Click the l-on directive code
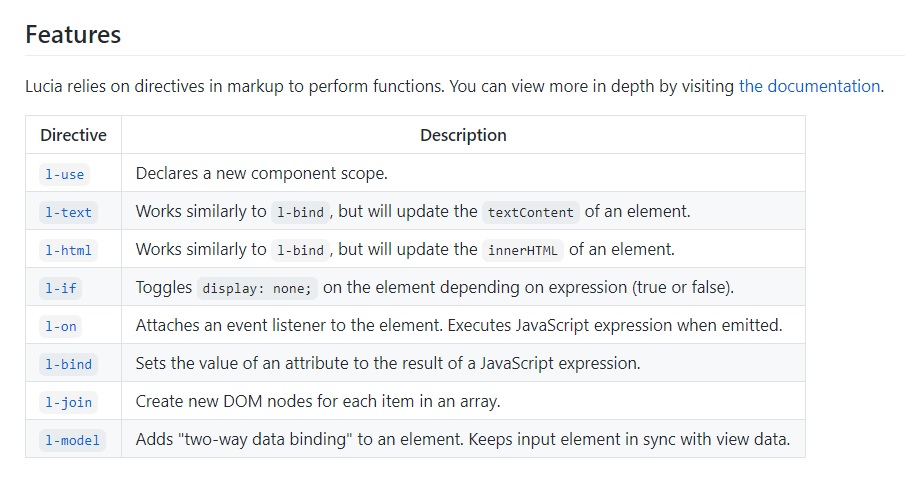This screenshot has height=482, width=908. tap(61, 327)
